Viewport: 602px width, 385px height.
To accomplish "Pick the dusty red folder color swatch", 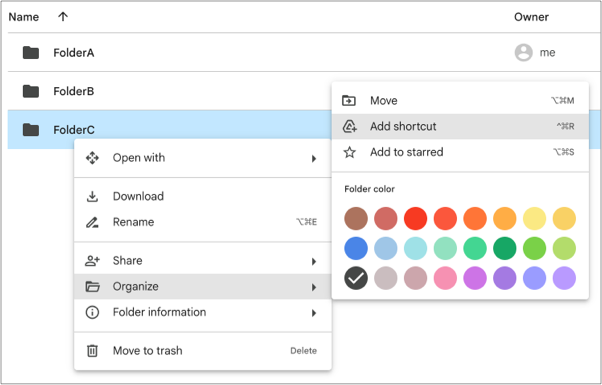I will click(x=385, y=218).
